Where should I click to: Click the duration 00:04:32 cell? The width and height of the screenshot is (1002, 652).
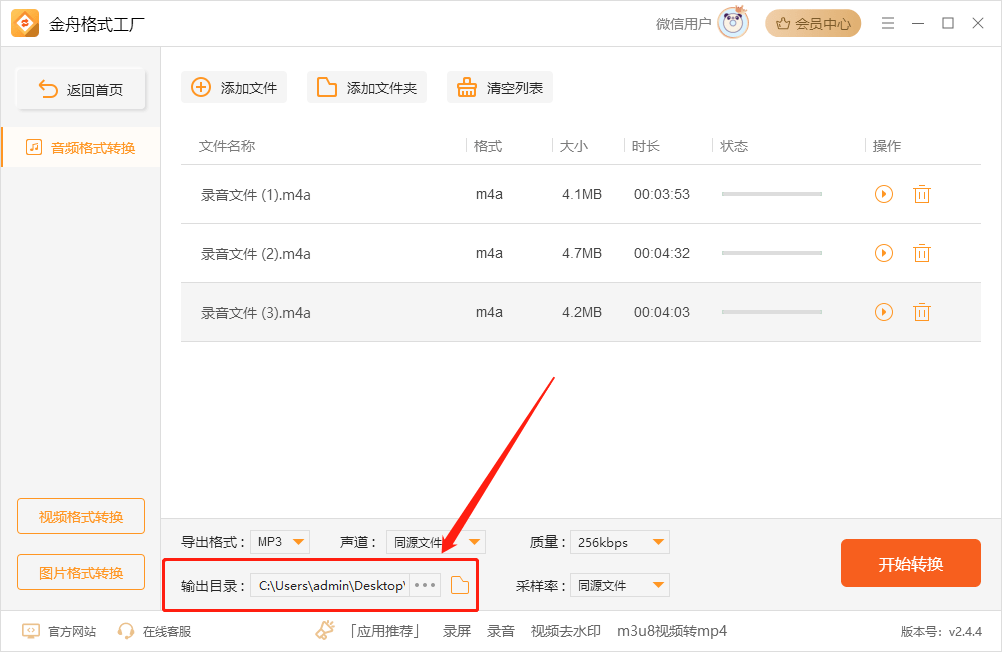coord(661,253)
